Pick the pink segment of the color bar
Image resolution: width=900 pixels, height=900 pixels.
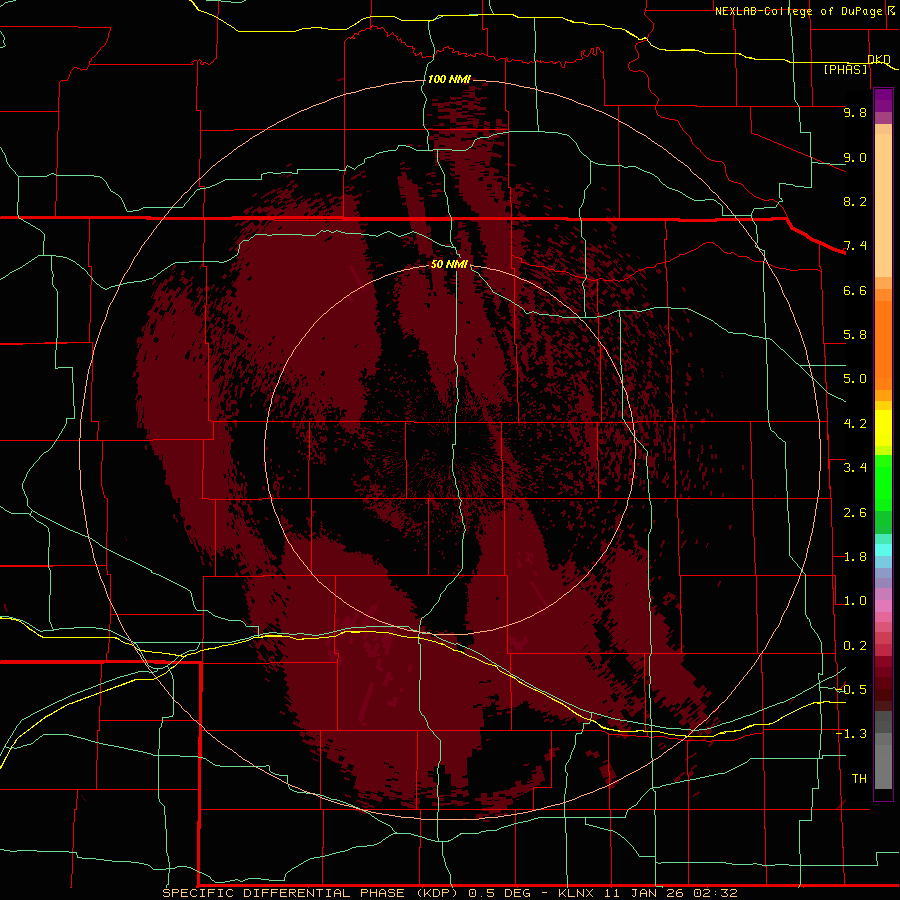pyautogui.click(x=883, y=606)
